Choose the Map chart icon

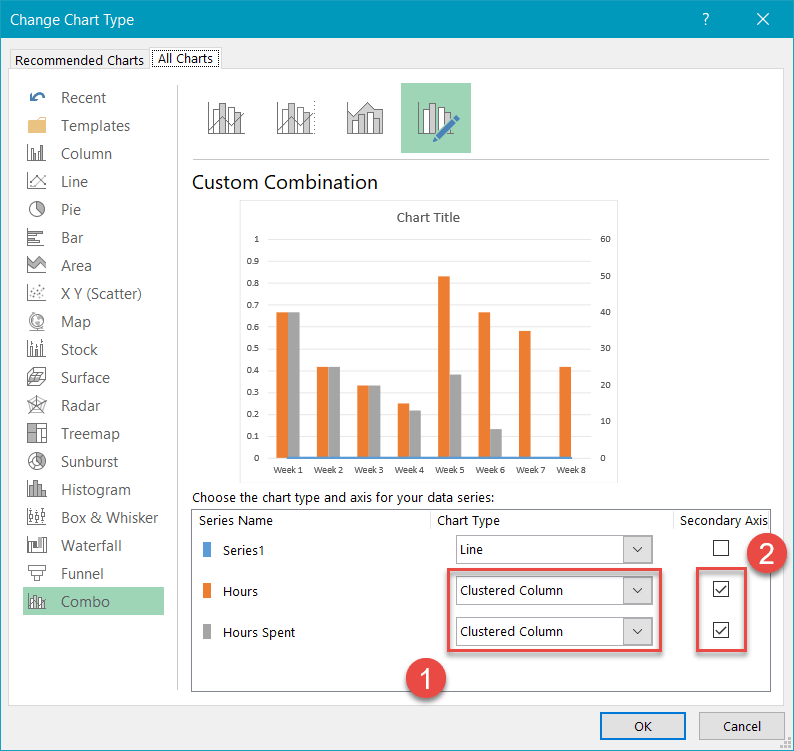[36, 321]
